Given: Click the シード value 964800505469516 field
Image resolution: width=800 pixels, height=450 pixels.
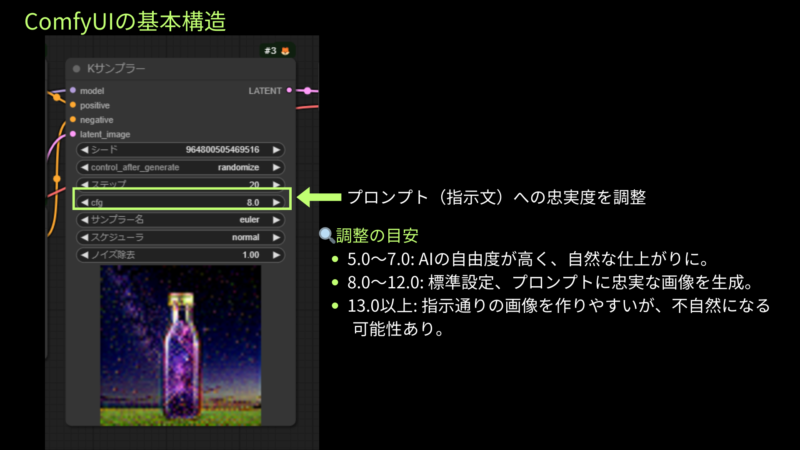Looking at the screenshot, I should coord(181,149).
